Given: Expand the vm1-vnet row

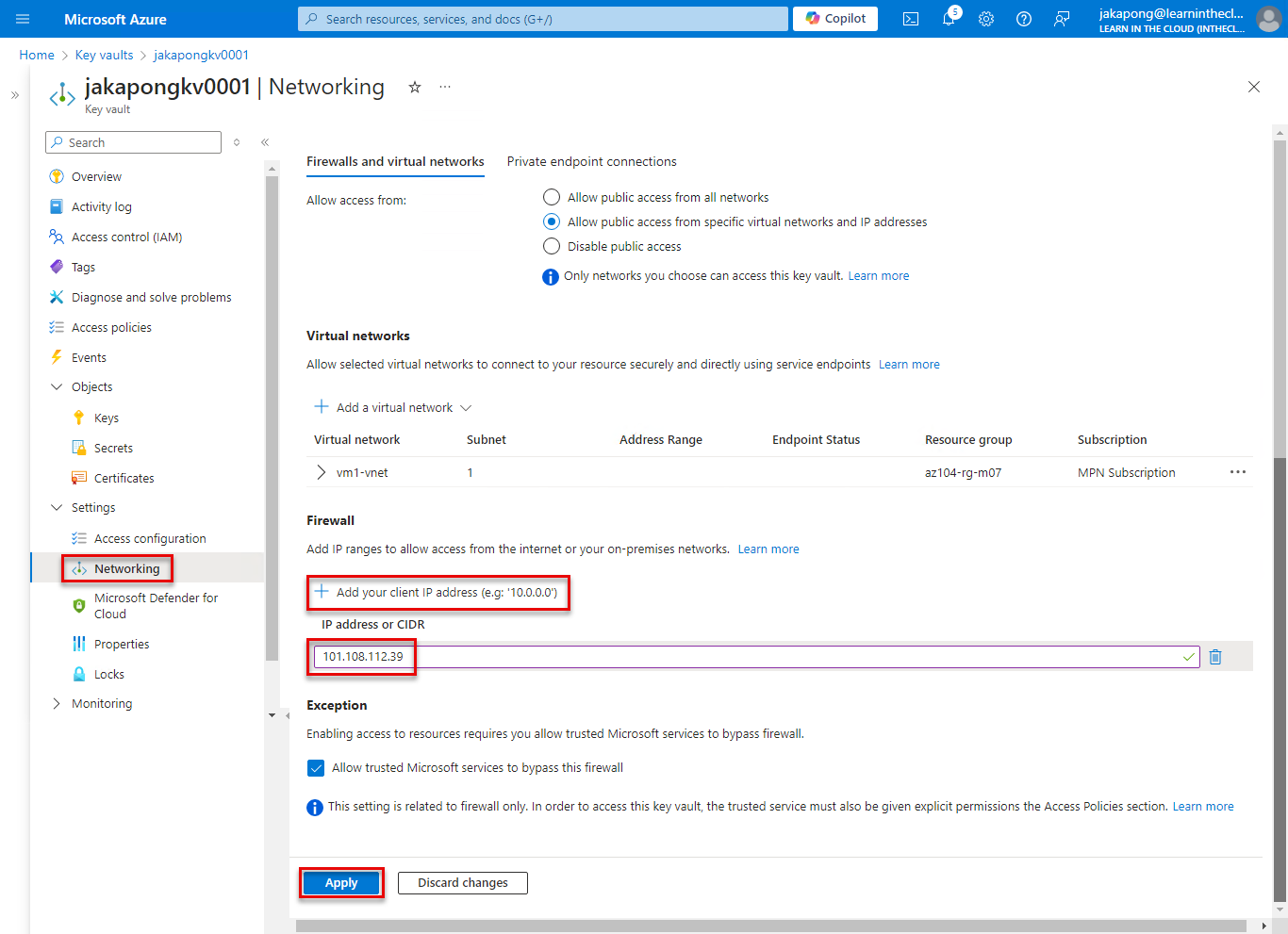Looking at the screenshot, I should (322, 472).
